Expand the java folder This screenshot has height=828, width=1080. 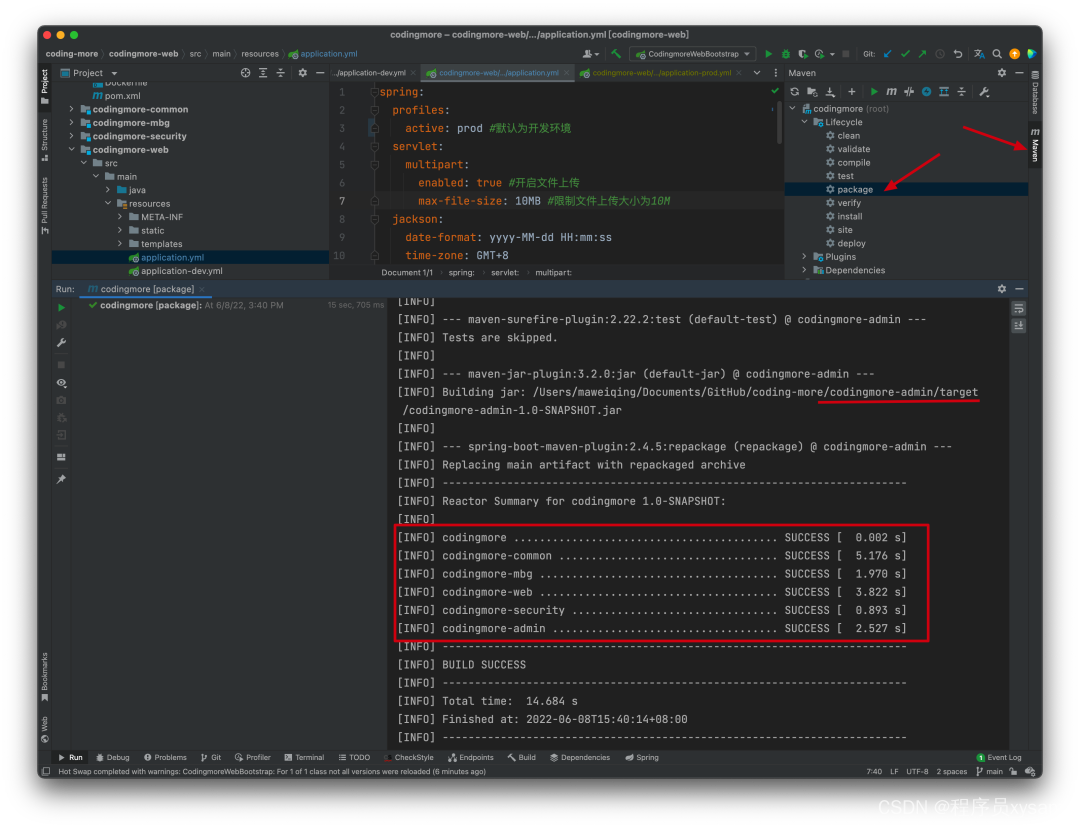click(x=108, y=190)
